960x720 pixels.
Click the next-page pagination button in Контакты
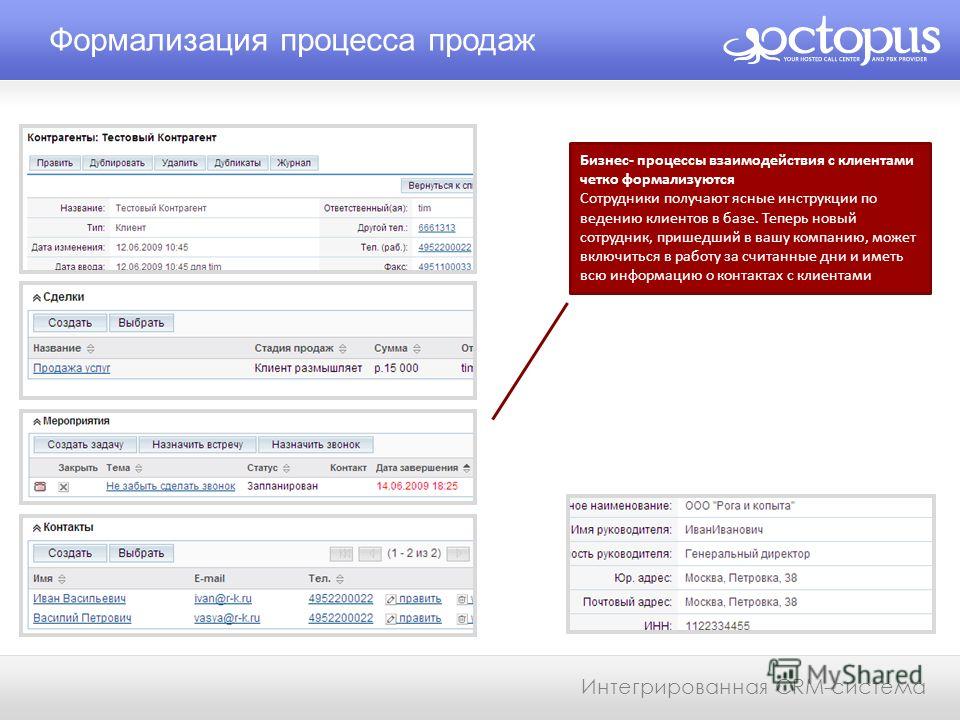(x=458, y=553)
